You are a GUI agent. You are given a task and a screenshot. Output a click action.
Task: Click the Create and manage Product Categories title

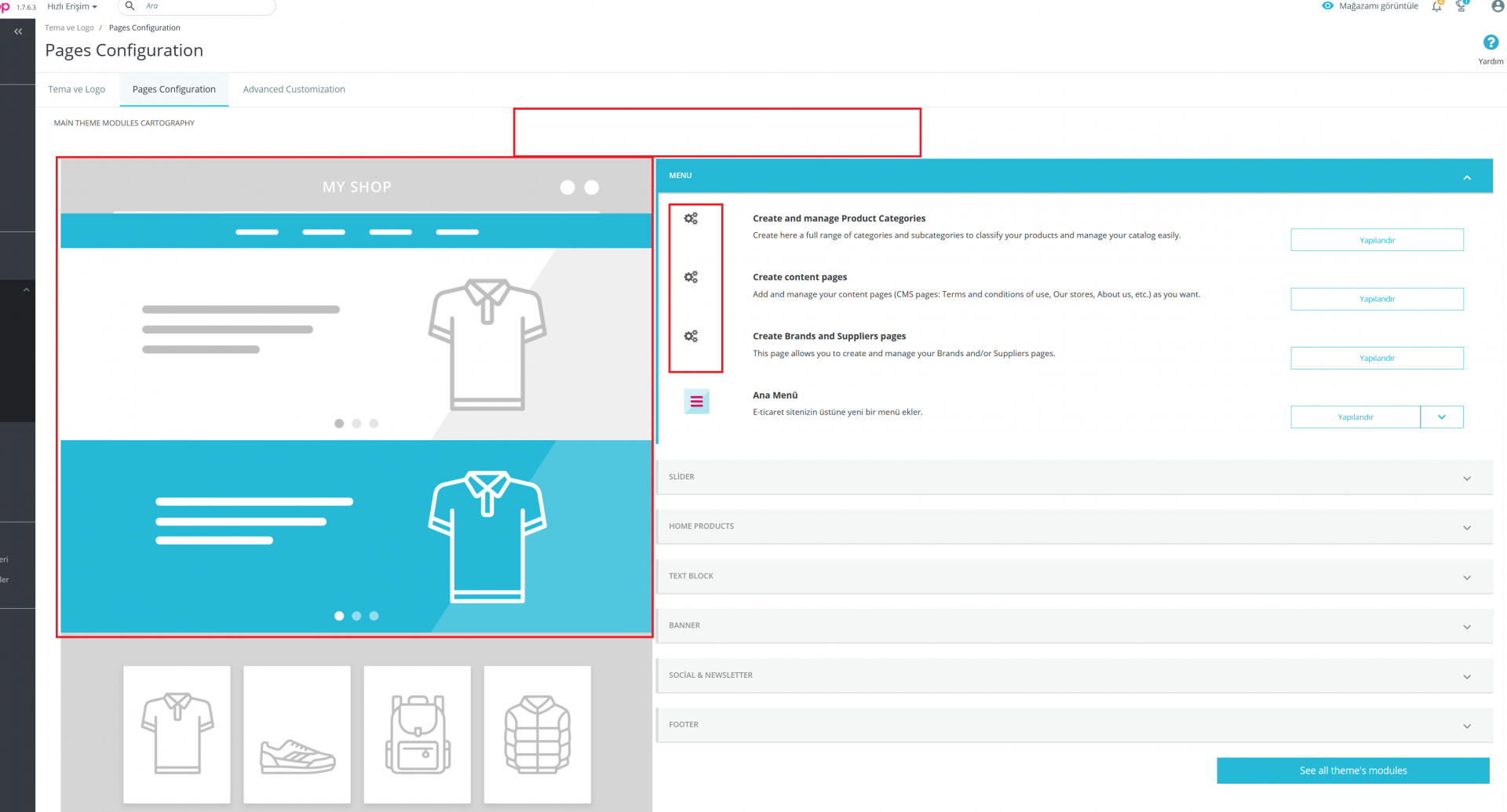(839, 219)
